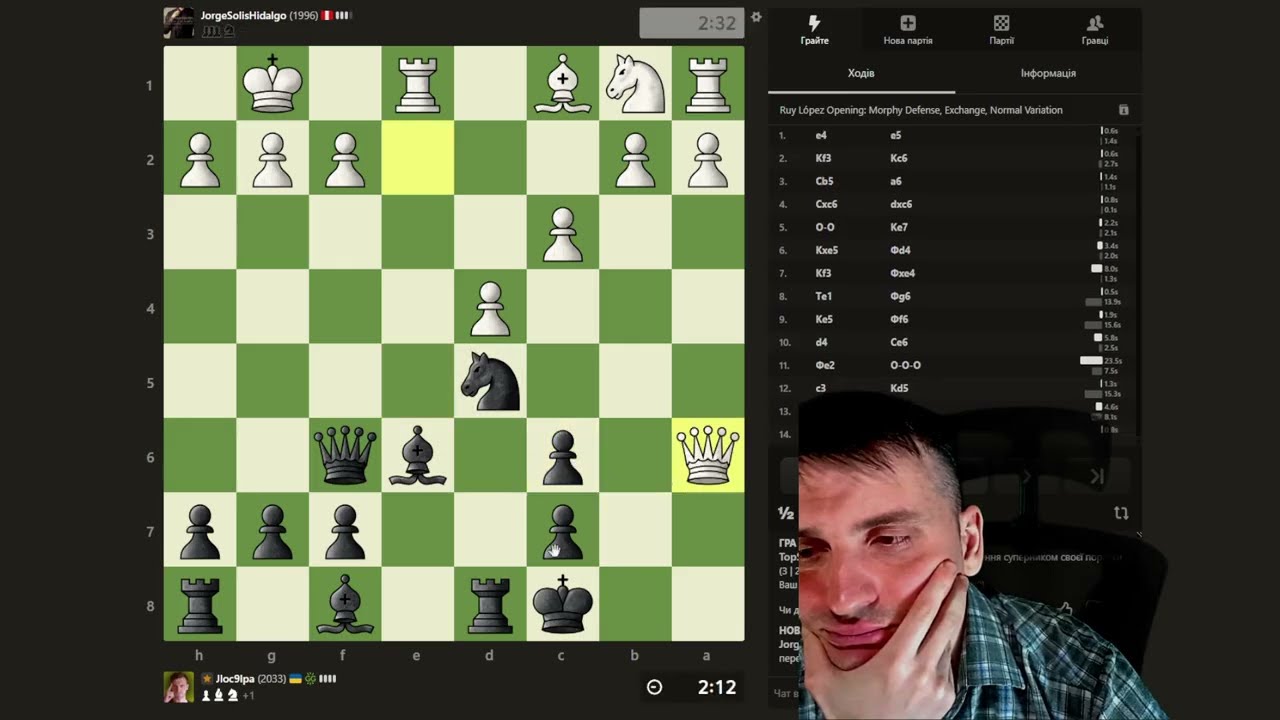Open Jloc9lpa's profile name
Screen dimensions: 1280x720
[235, 679]
